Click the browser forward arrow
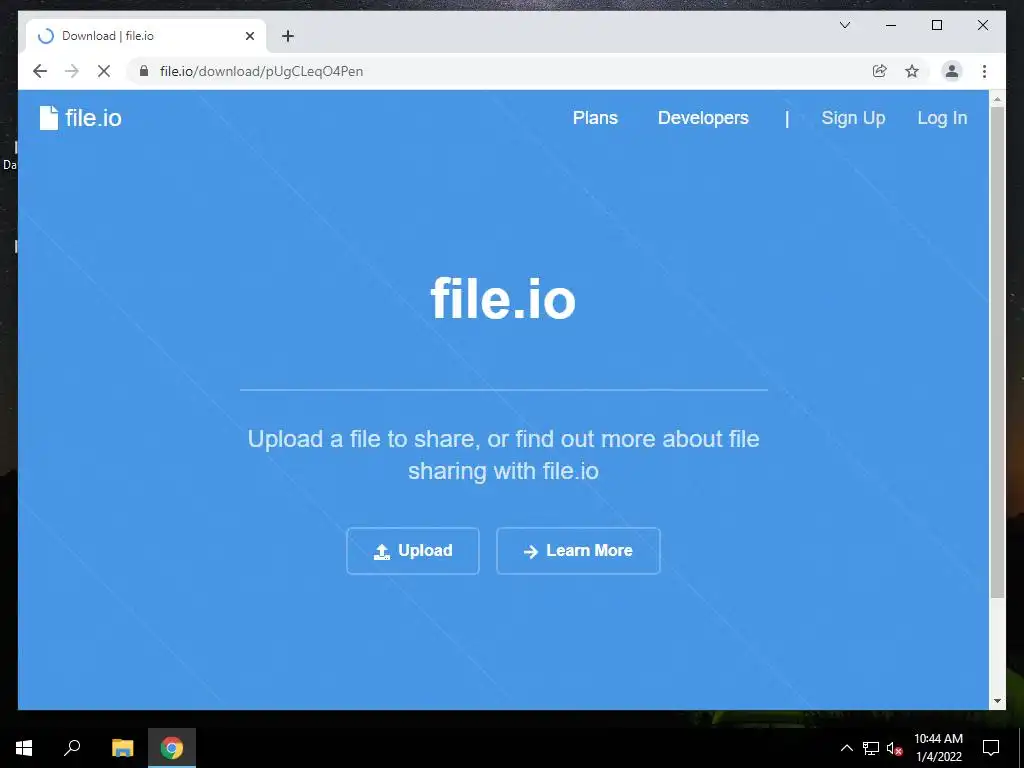The height and width of the screenshot is (768, 1024). coord(72,71)
